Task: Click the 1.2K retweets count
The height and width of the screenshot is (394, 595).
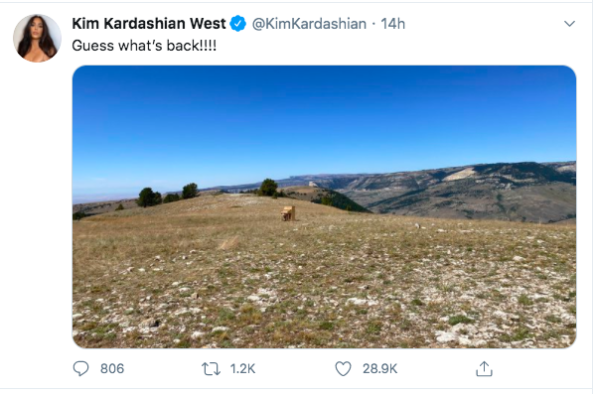Action: pyautogui.click(x=242, y=369)
